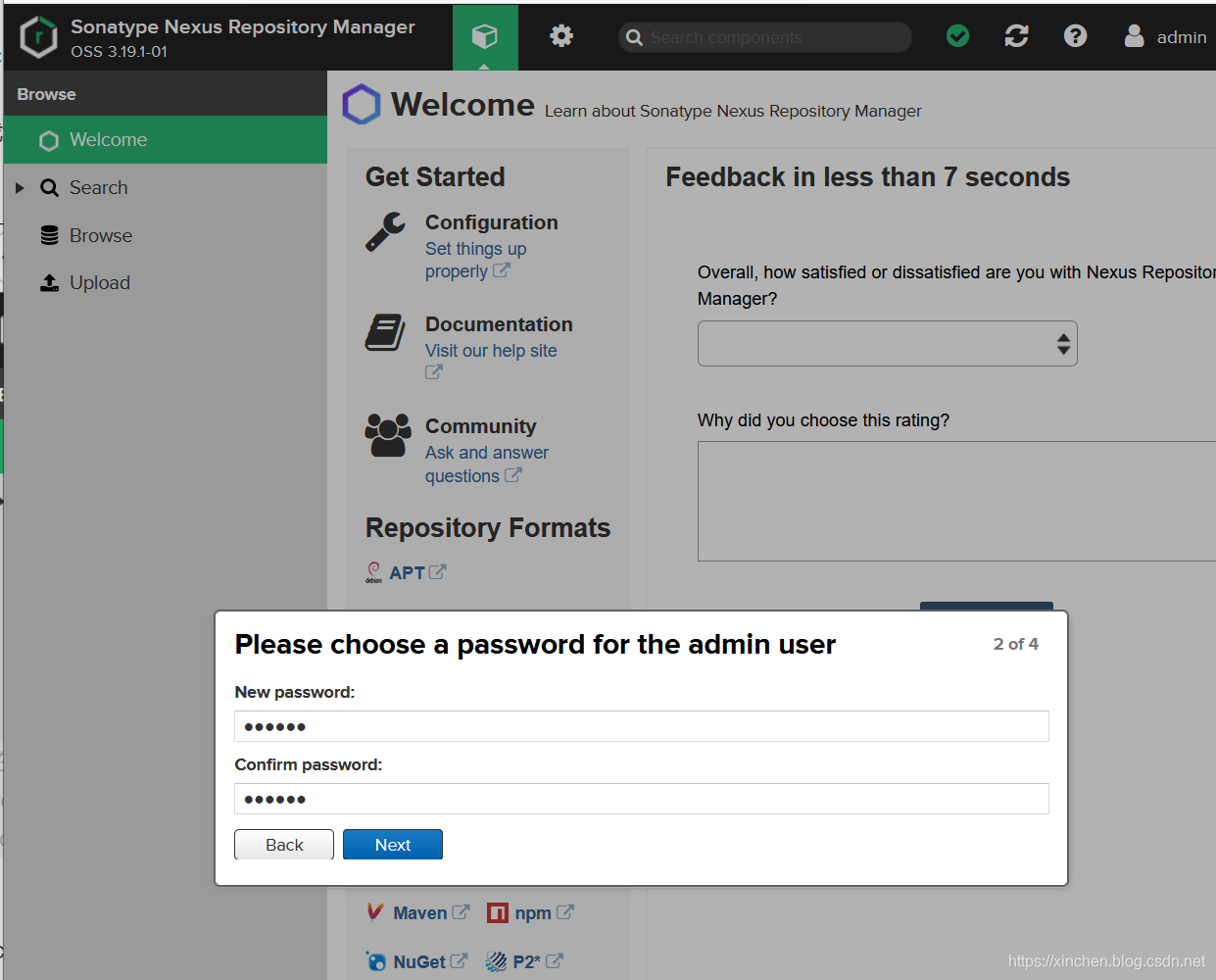Click the green system status checkmark

click(x=958, y=36)
